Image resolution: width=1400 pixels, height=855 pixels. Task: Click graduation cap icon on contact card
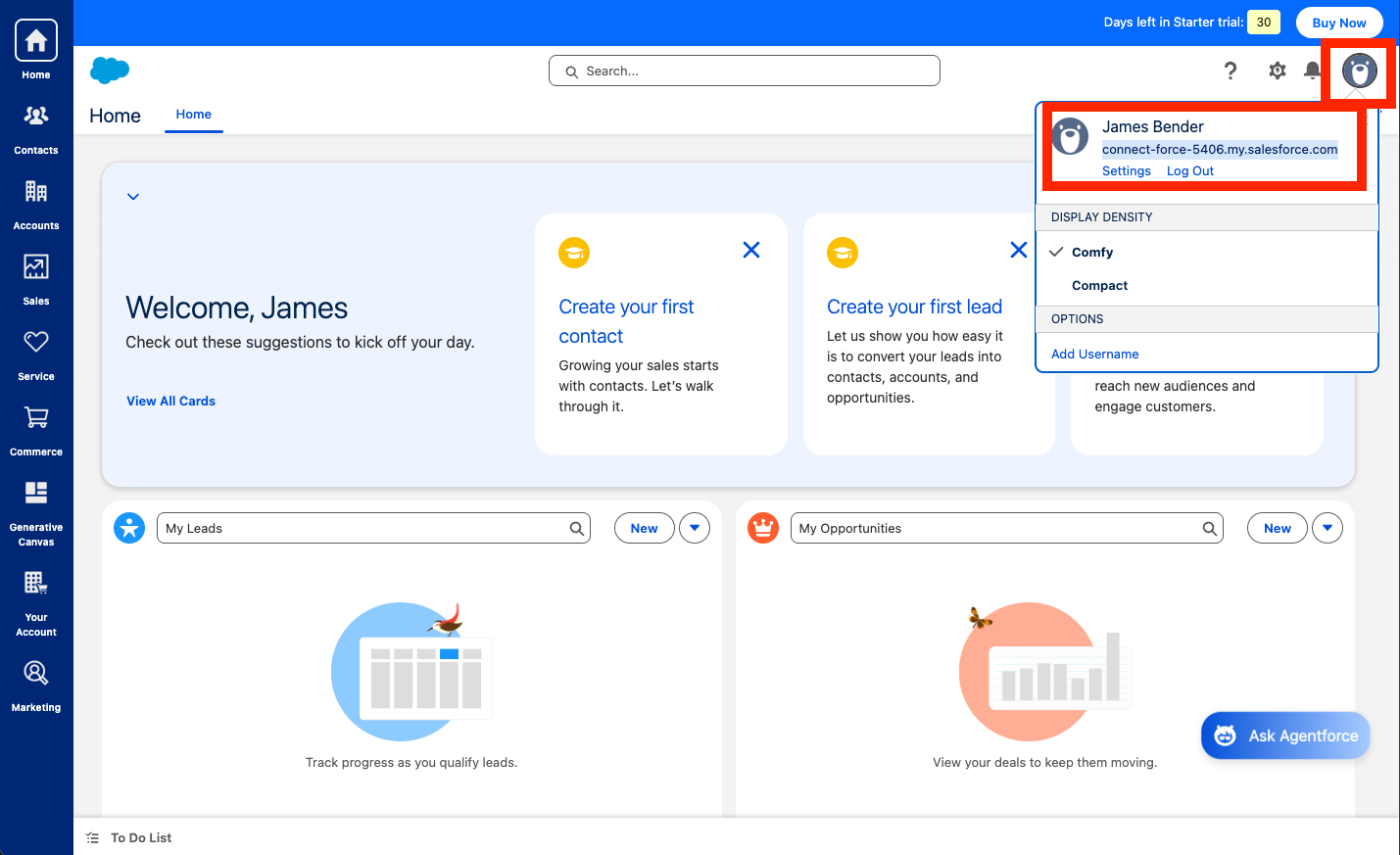click(574, 253)
